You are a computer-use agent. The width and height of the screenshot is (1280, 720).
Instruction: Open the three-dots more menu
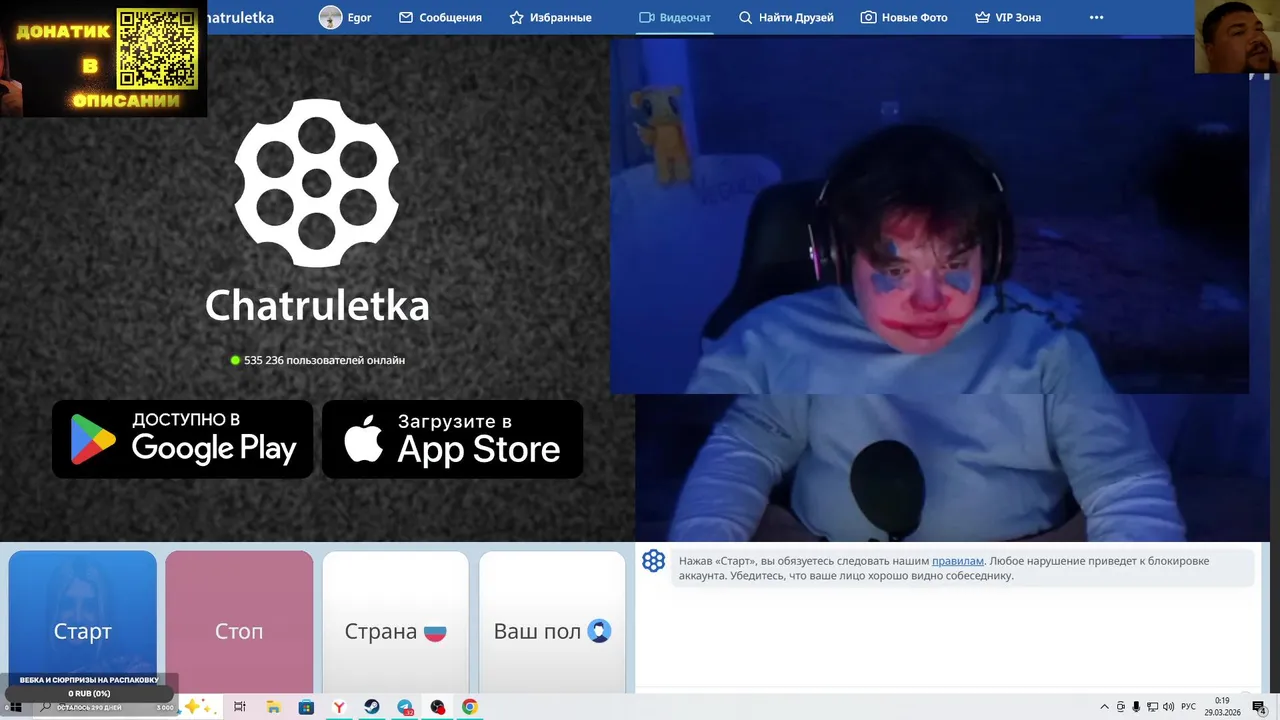(1096, 17)
